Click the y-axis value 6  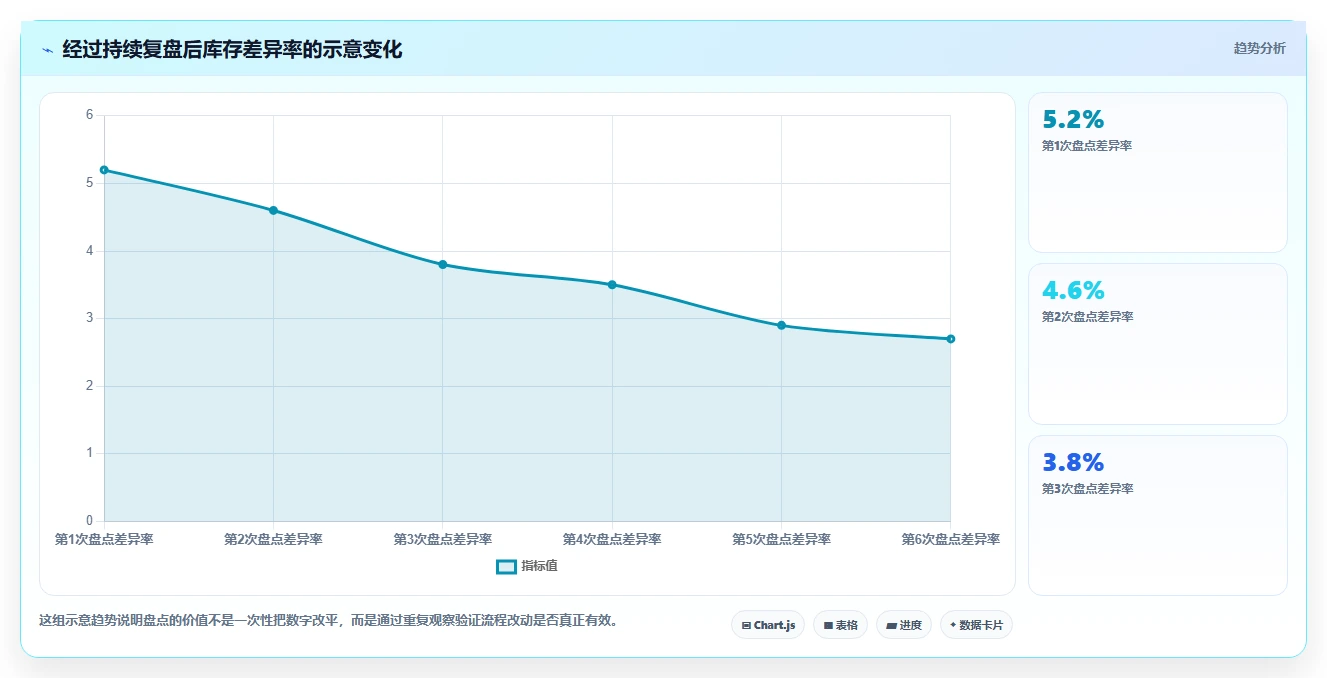coord(89,115)
